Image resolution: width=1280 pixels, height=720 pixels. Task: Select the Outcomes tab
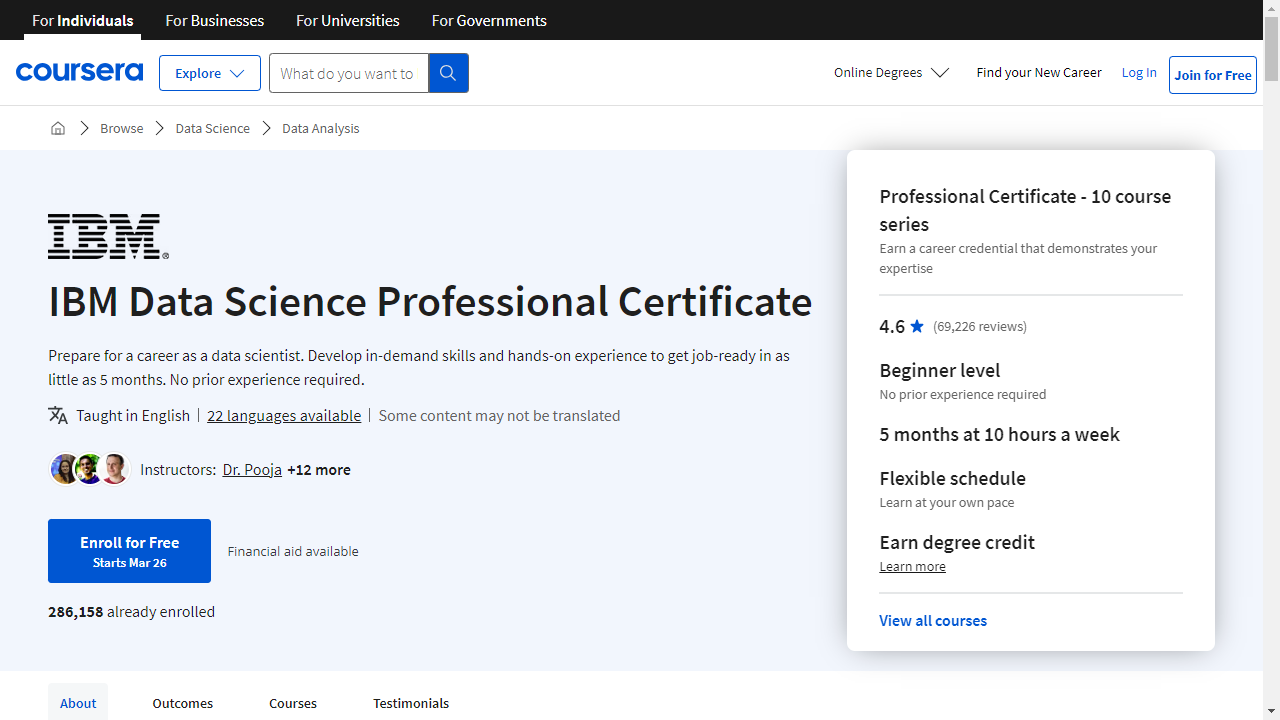pos(183,702)
